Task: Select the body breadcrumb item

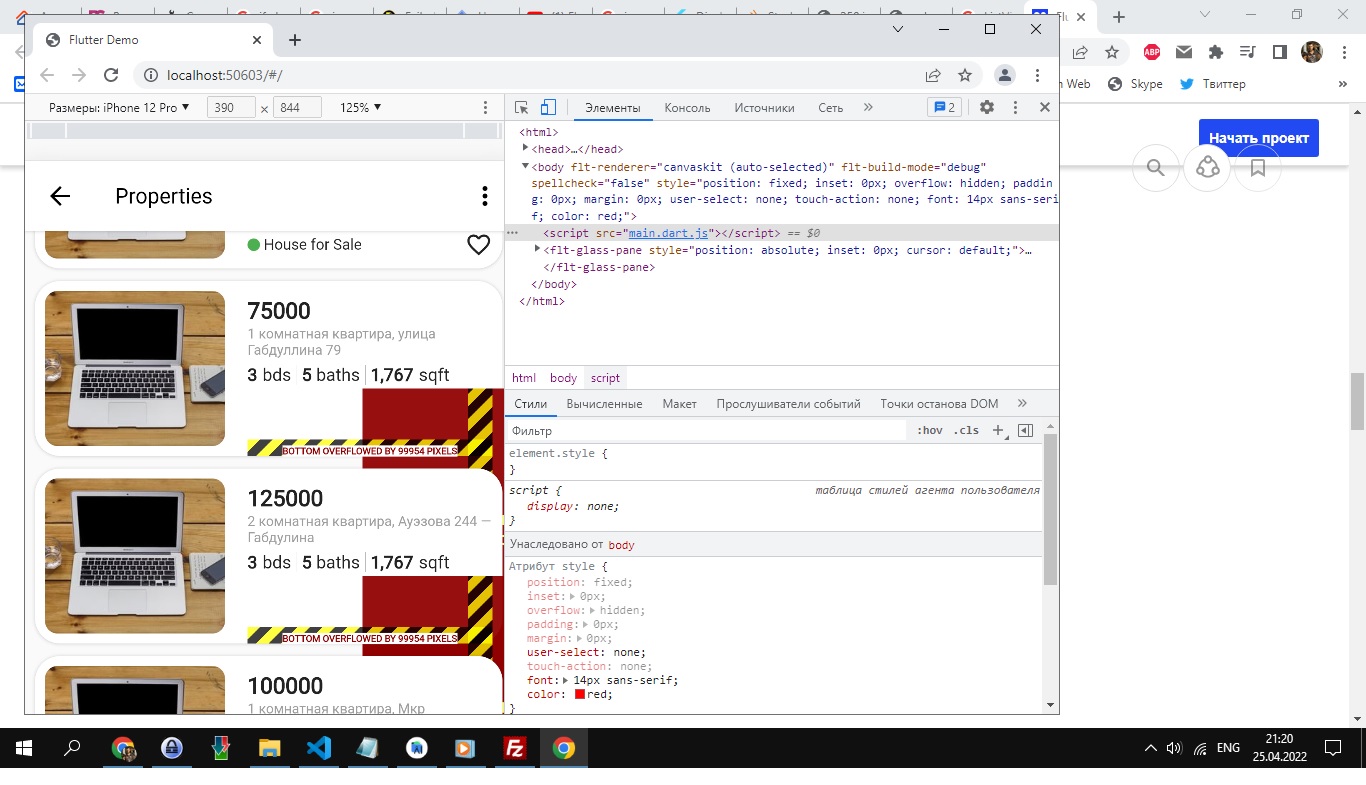Action: point(563,378)
